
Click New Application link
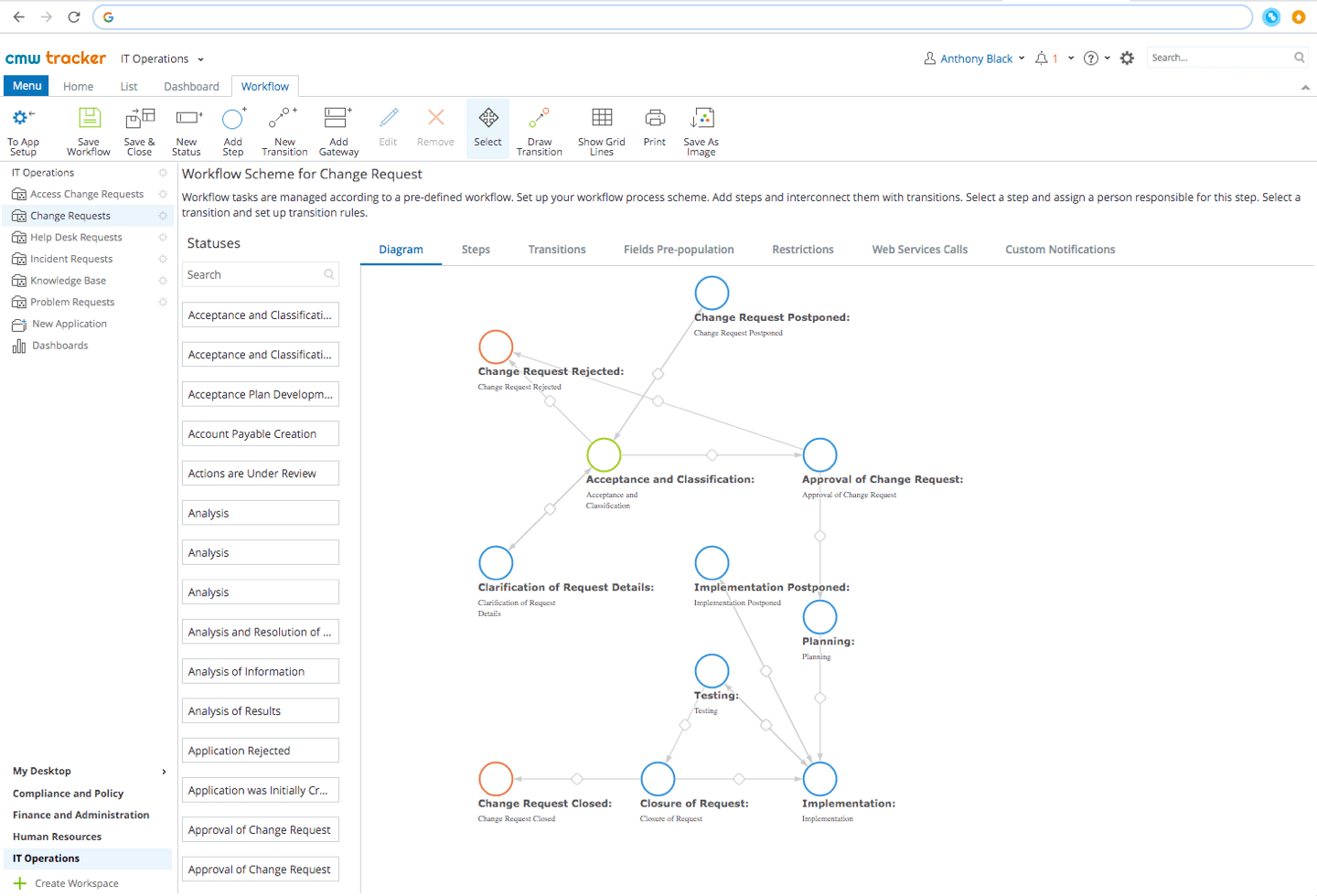coord(70,325)
